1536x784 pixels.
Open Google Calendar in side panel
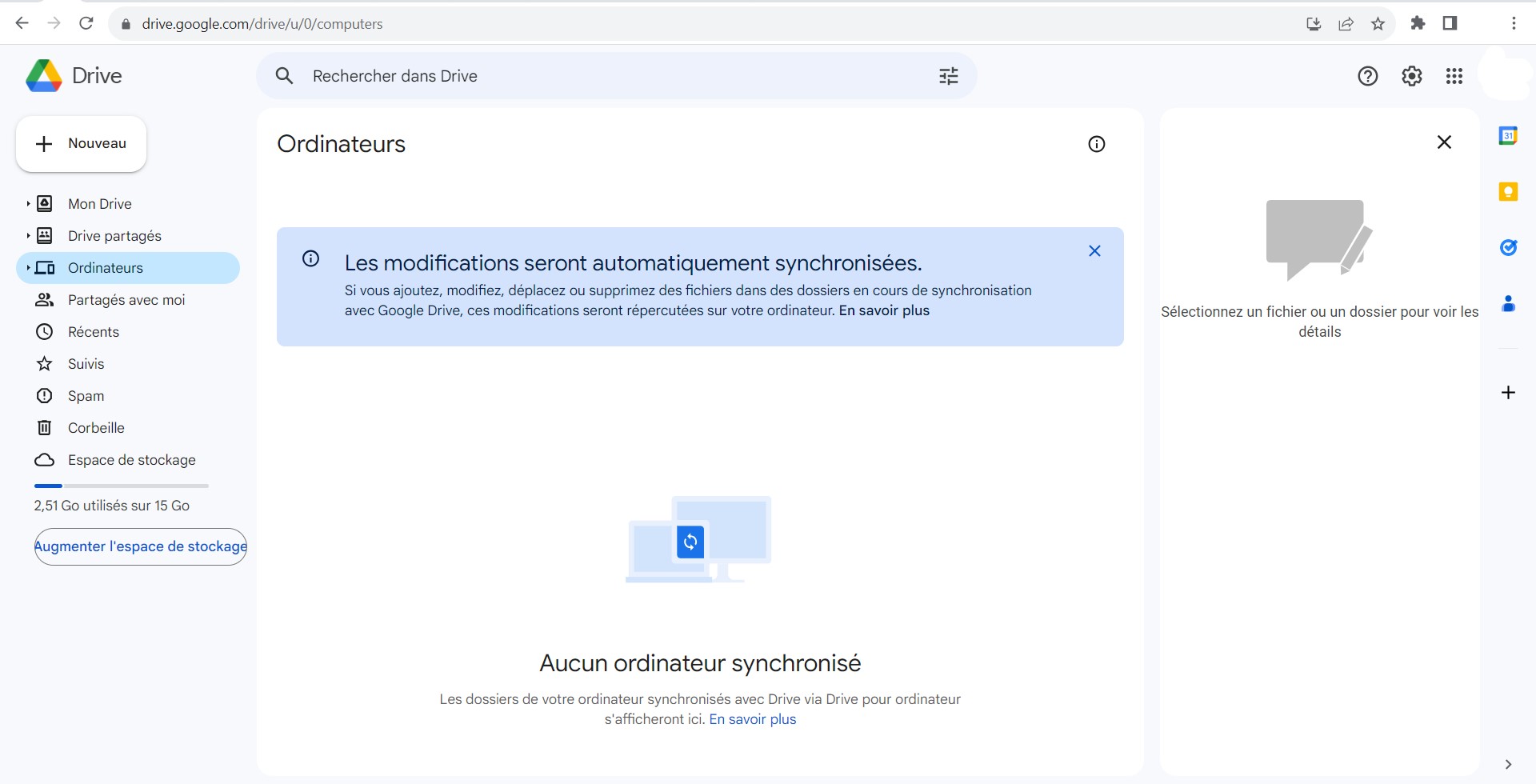click(1508, 136)
